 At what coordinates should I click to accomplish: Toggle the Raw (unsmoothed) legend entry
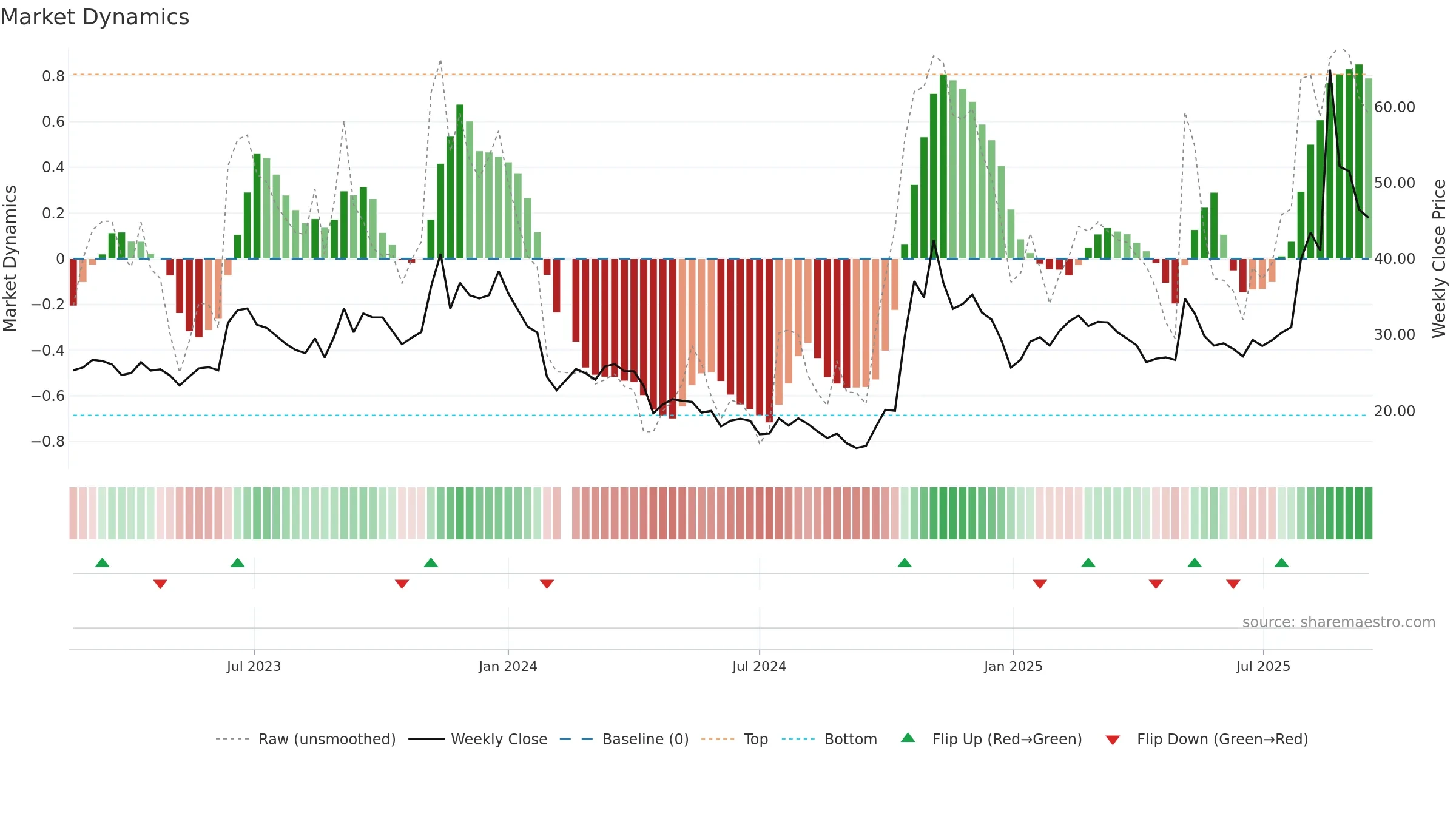point(306,739)
